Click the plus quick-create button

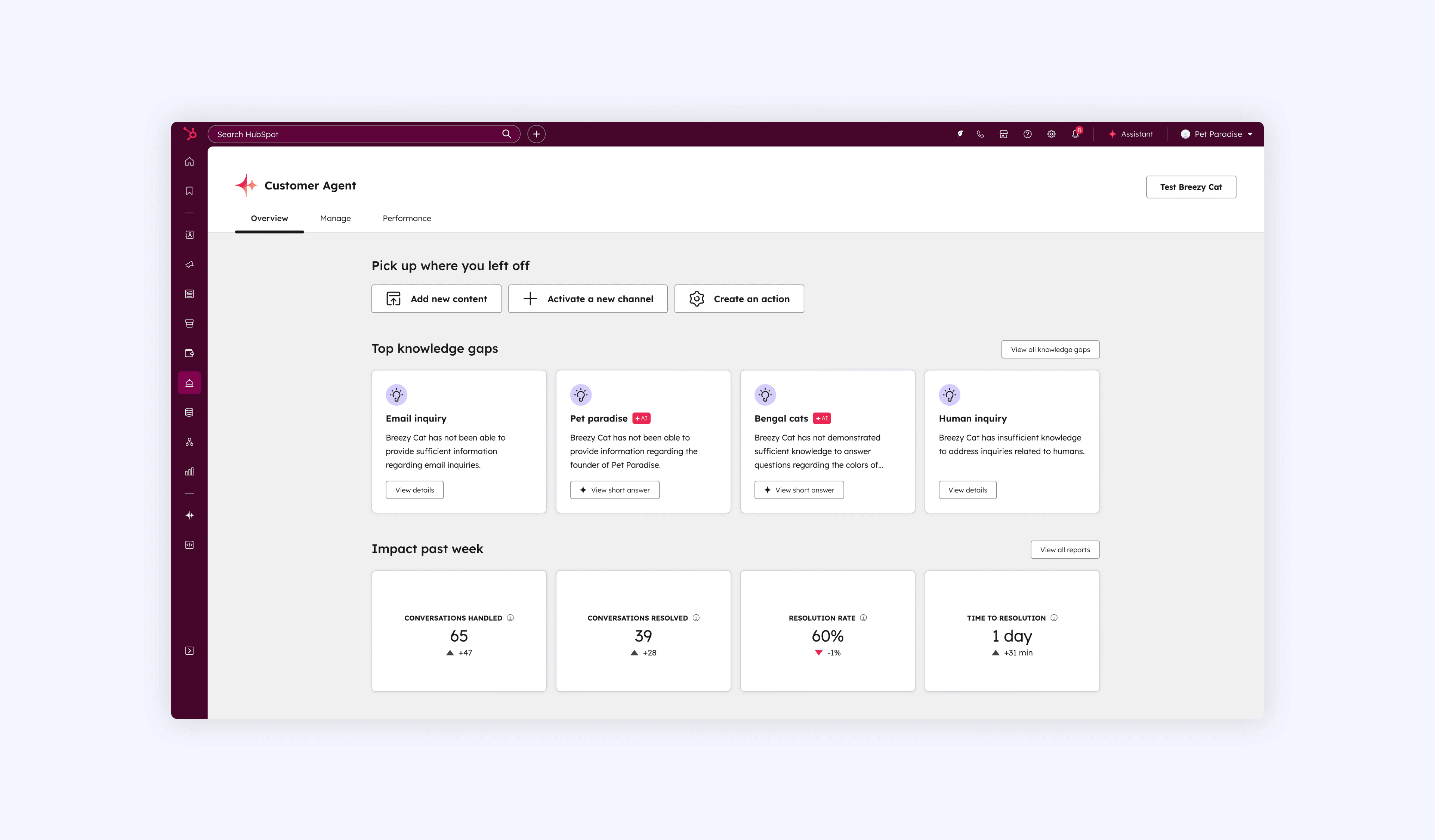(536, 135)
